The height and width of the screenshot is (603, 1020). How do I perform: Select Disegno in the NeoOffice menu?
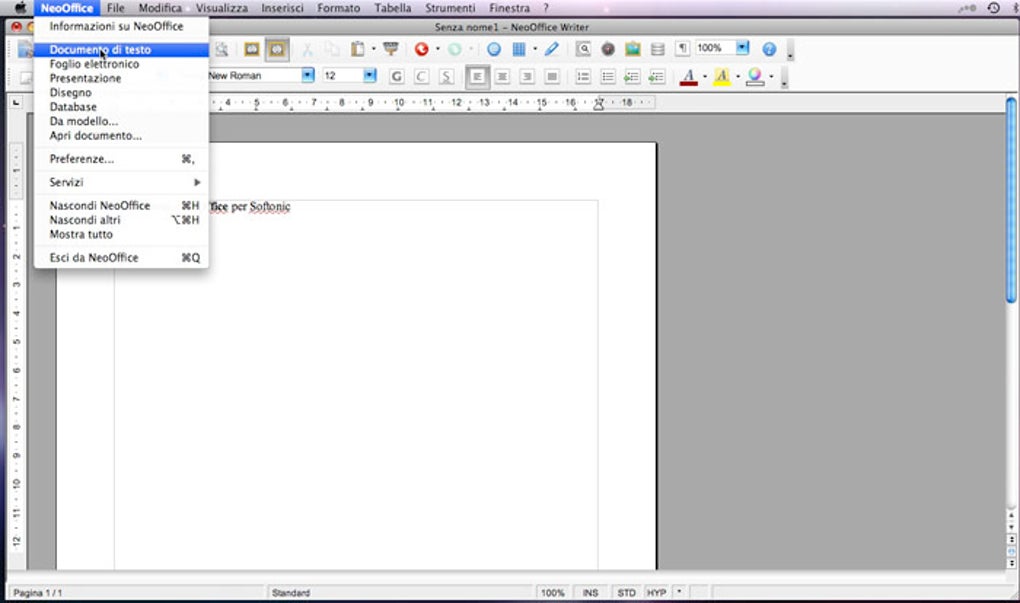[x=122, y=92]
